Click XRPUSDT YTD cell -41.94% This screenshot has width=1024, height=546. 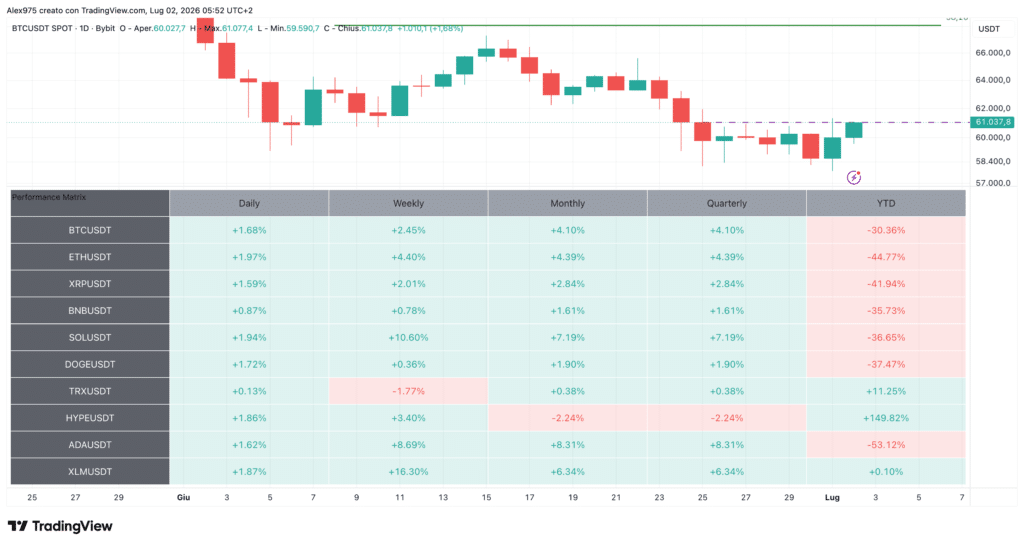(x=886, y=283)
